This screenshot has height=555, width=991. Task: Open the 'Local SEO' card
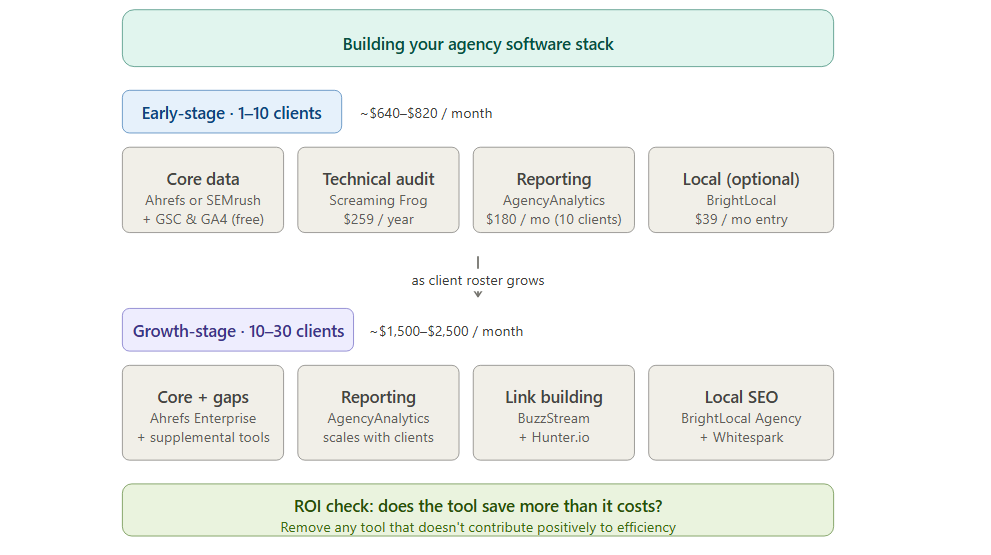point(741,413)
